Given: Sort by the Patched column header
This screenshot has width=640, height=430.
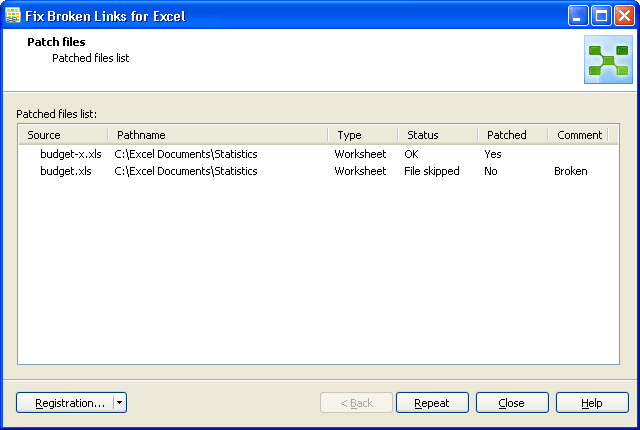Looking at the screenshot, I should tap(513, 135).
